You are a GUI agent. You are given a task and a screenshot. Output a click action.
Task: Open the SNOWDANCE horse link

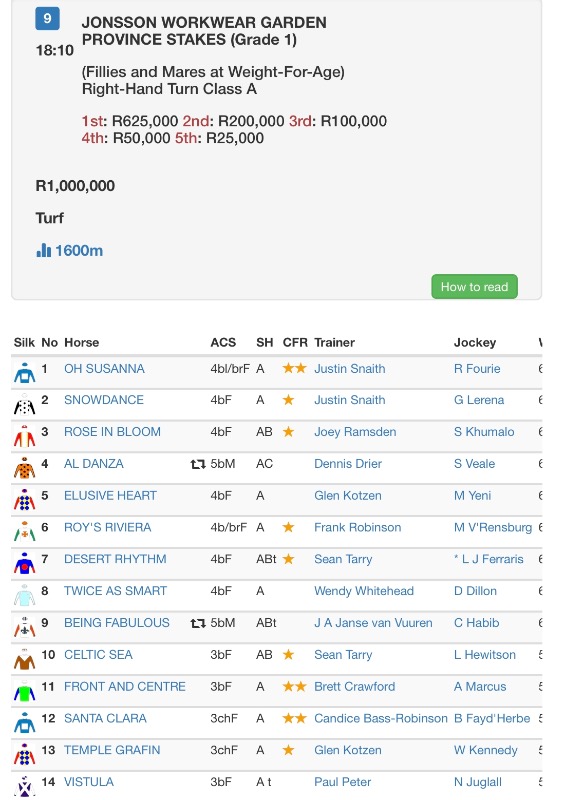click(104, 400)
